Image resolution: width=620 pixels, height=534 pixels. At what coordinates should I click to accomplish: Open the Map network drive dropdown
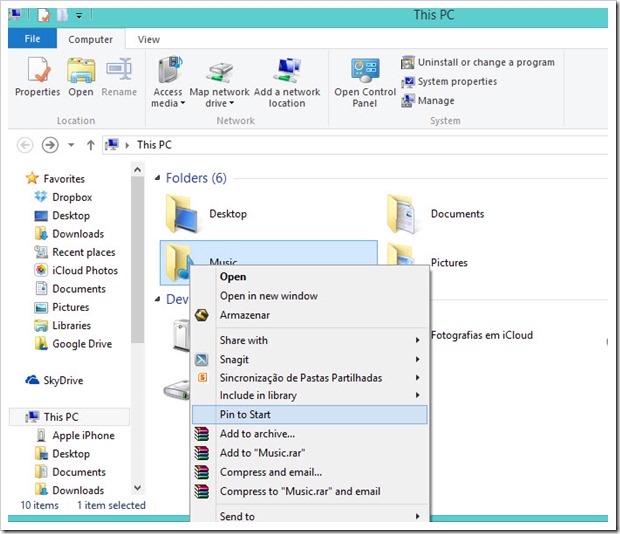pyautogui.click(x=219, y=82)
